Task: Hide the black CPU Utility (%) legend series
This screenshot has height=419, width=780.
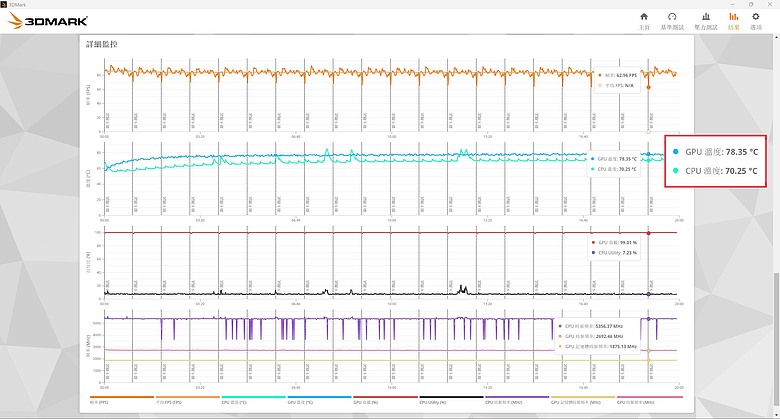Action: [x=451, y=400]
